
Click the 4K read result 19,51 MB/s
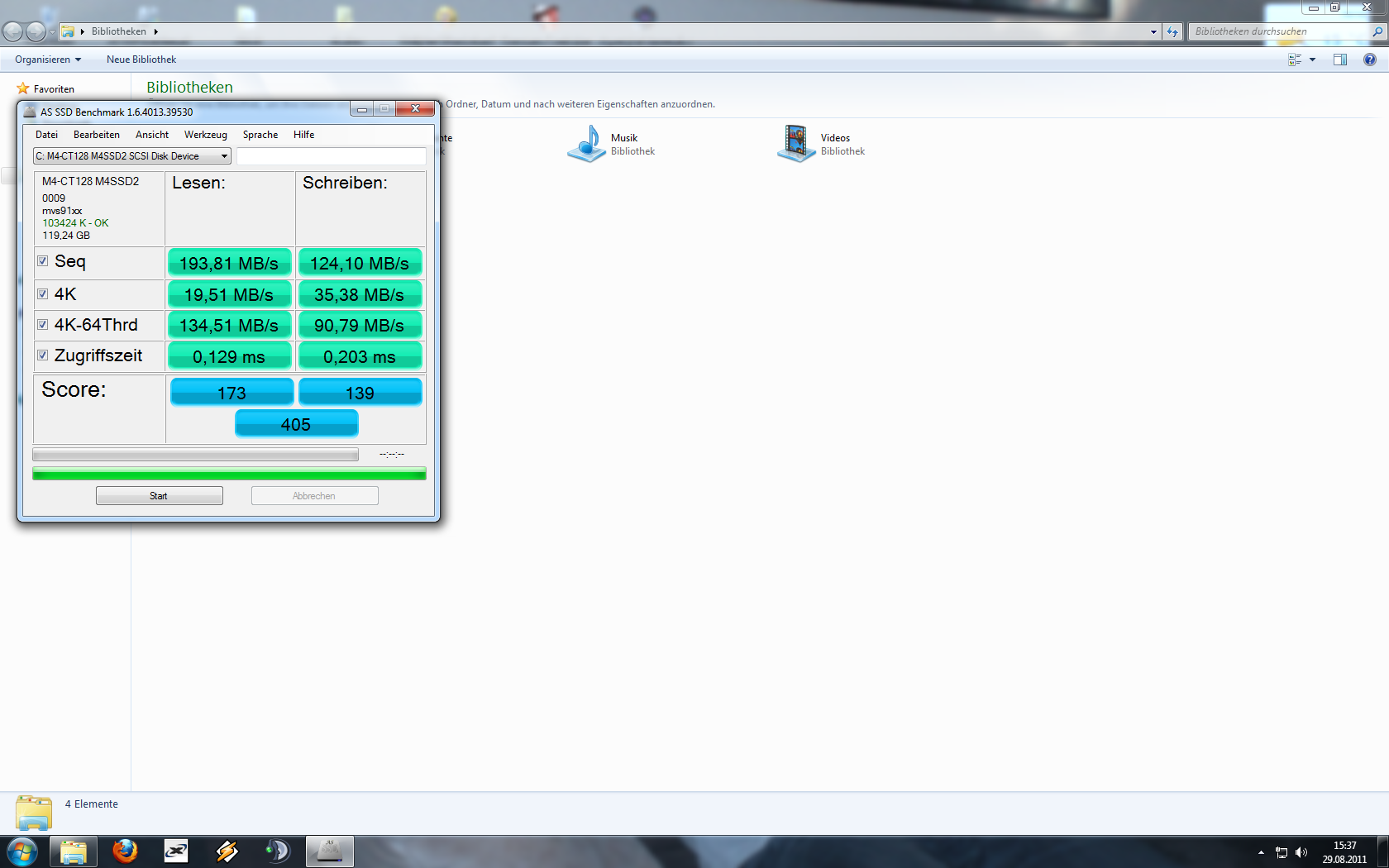point(230,294)
